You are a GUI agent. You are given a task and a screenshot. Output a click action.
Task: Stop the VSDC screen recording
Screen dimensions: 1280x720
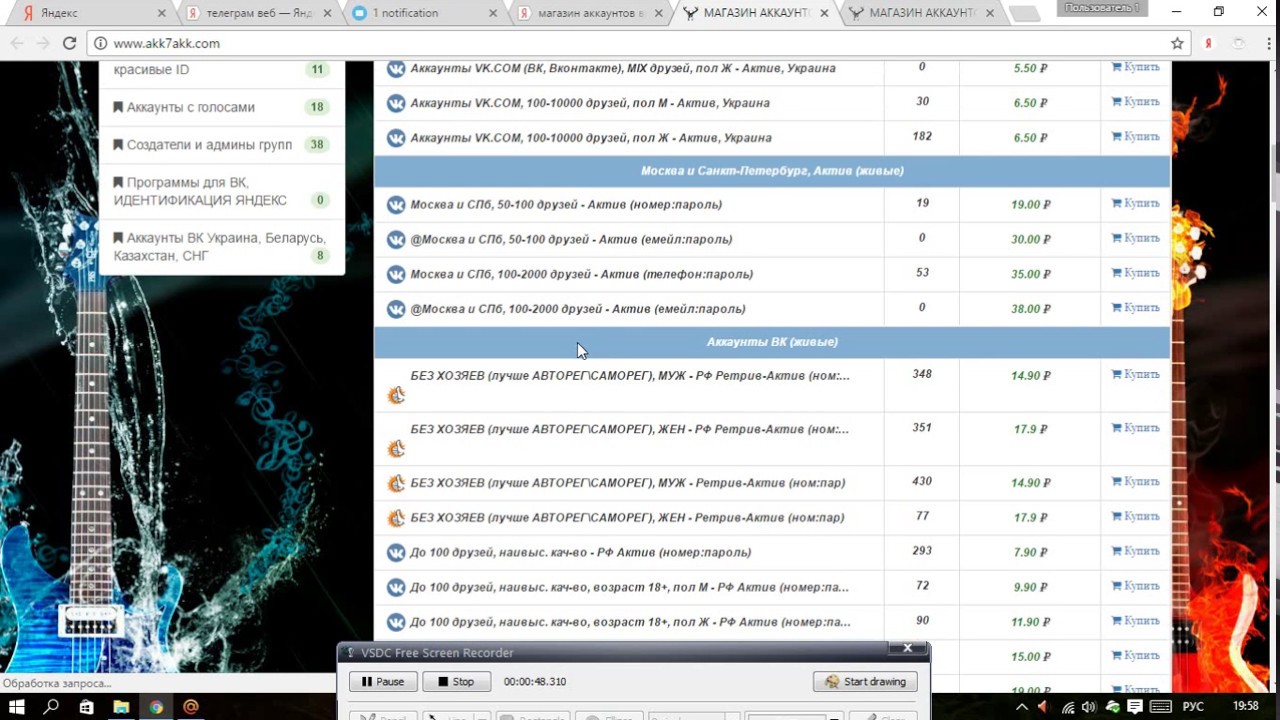point(456,682)
